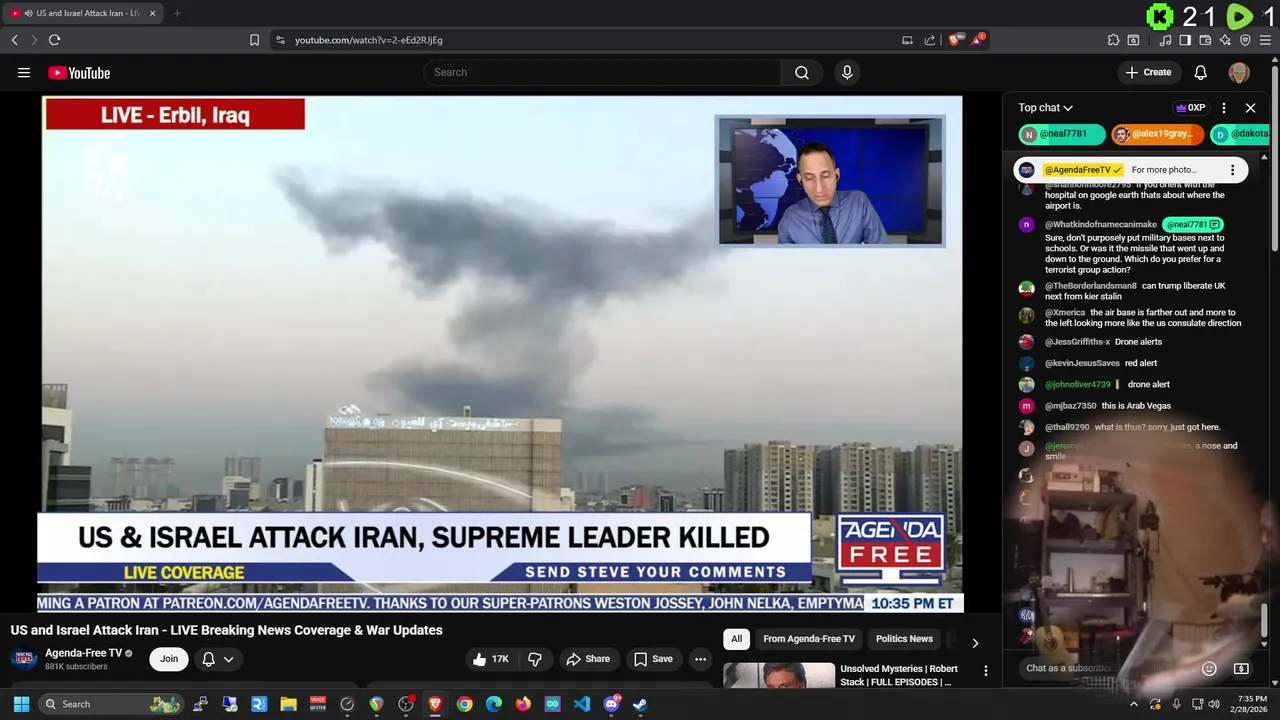This screenshot has height=720, width=1280.
Task: Select the From Agenda-Free TV chip
Action: click(809, 639)
